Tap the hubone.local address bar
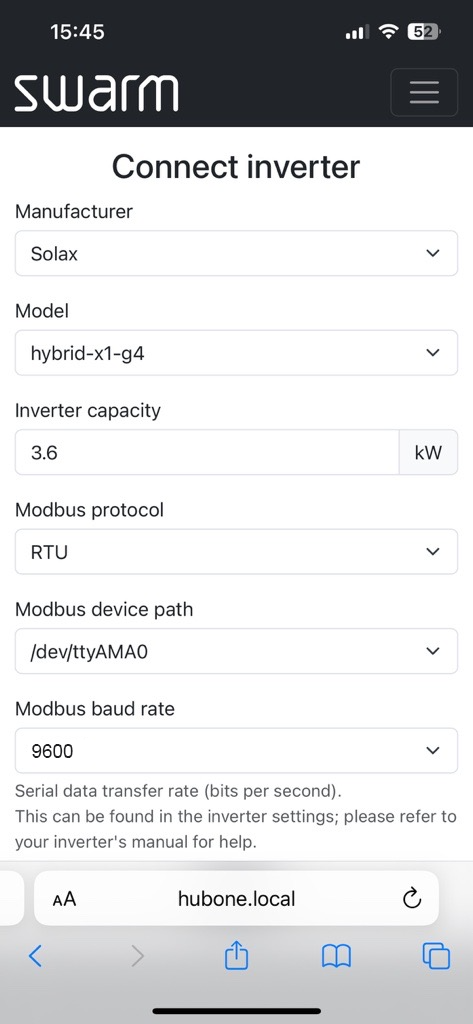Viewport: 473px width, 1024px height. tap(236, 899)
